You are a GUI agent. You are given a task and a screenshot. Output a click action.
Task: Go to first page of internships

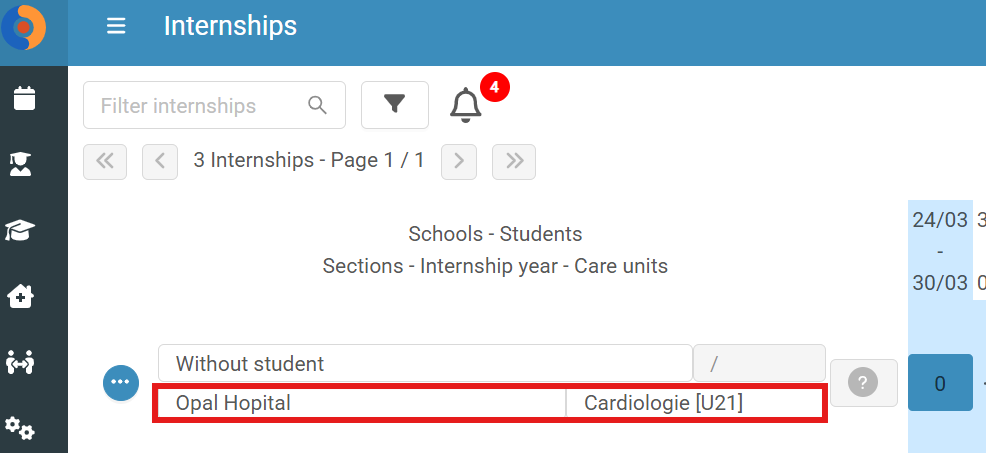(x=105, y=162)
